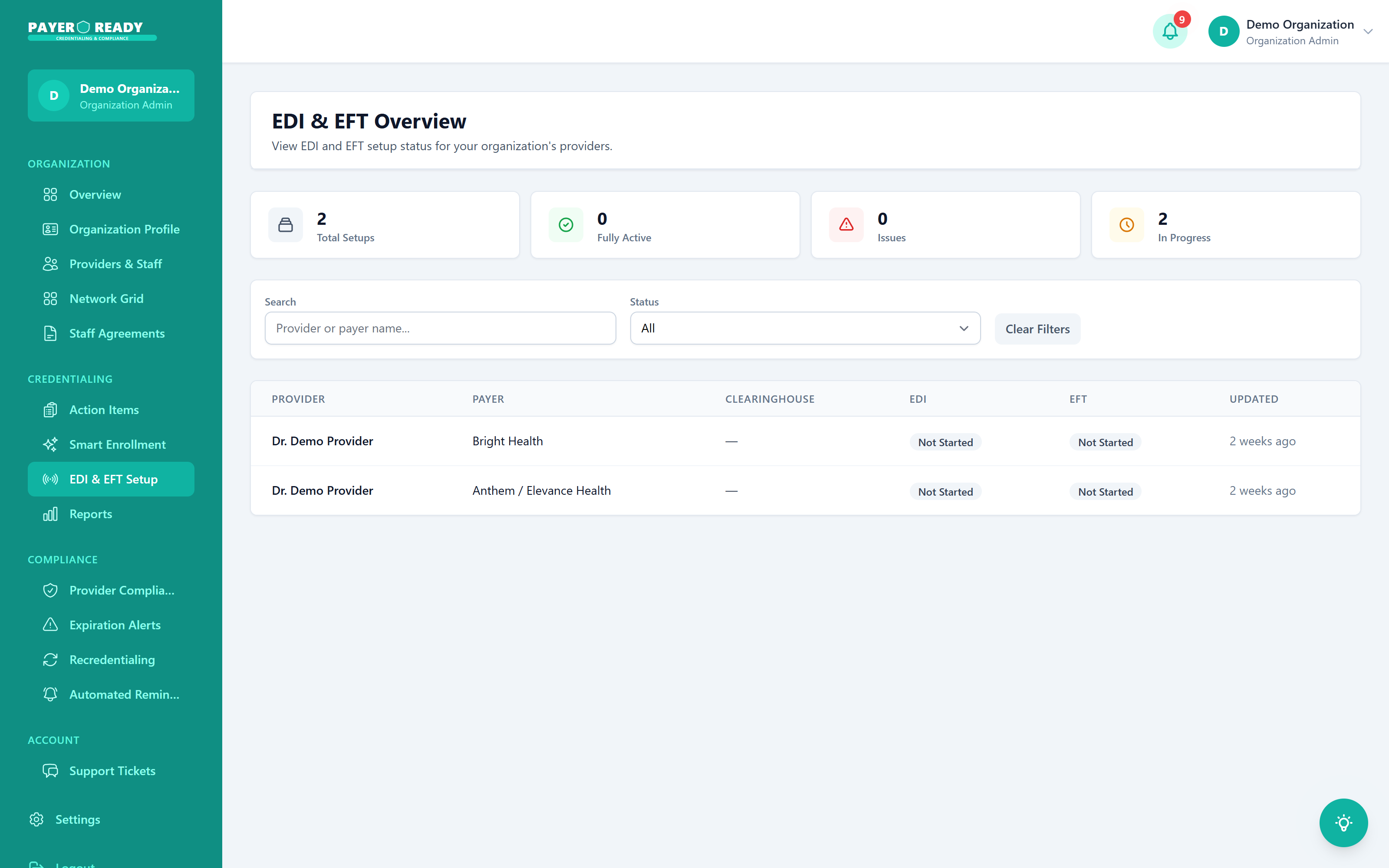The width and height of the screenshot is (1389, 868).
Task: Click the EDI & EFT Overview heading
Action: pyautogui.click(x=369, y=121)
